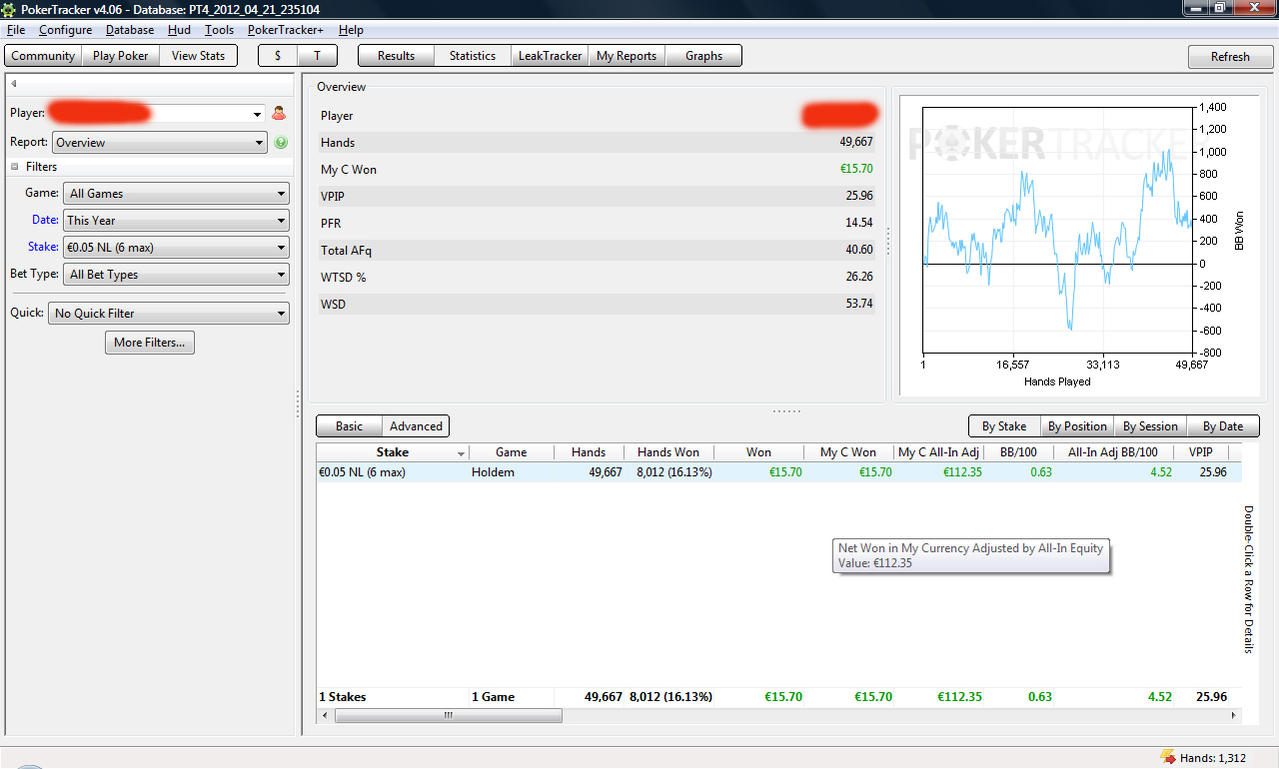Group results By Position
Screen dimensions: 1279x769
[x=1077, y=426]
